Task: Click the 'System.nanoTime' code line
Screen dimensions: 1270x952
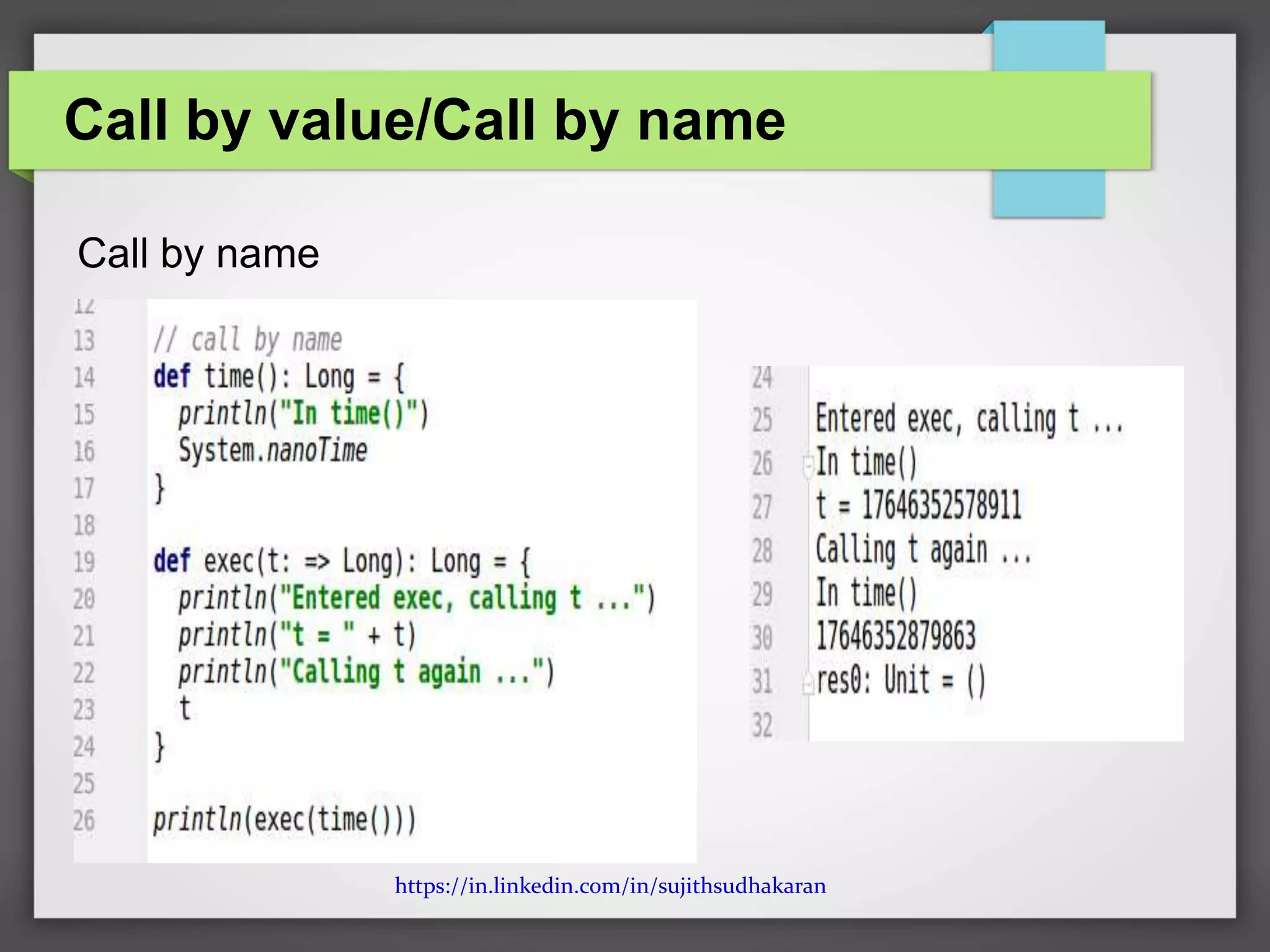Action: pos(273,450)
